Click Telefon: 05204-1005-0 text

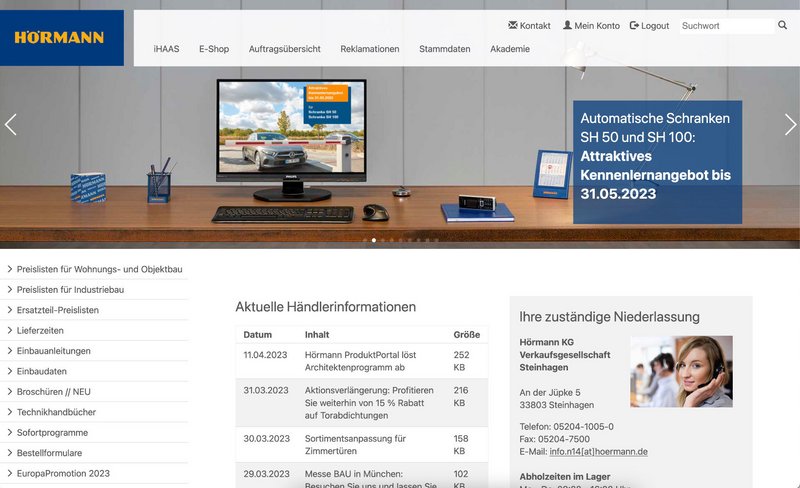coord(566,426)
